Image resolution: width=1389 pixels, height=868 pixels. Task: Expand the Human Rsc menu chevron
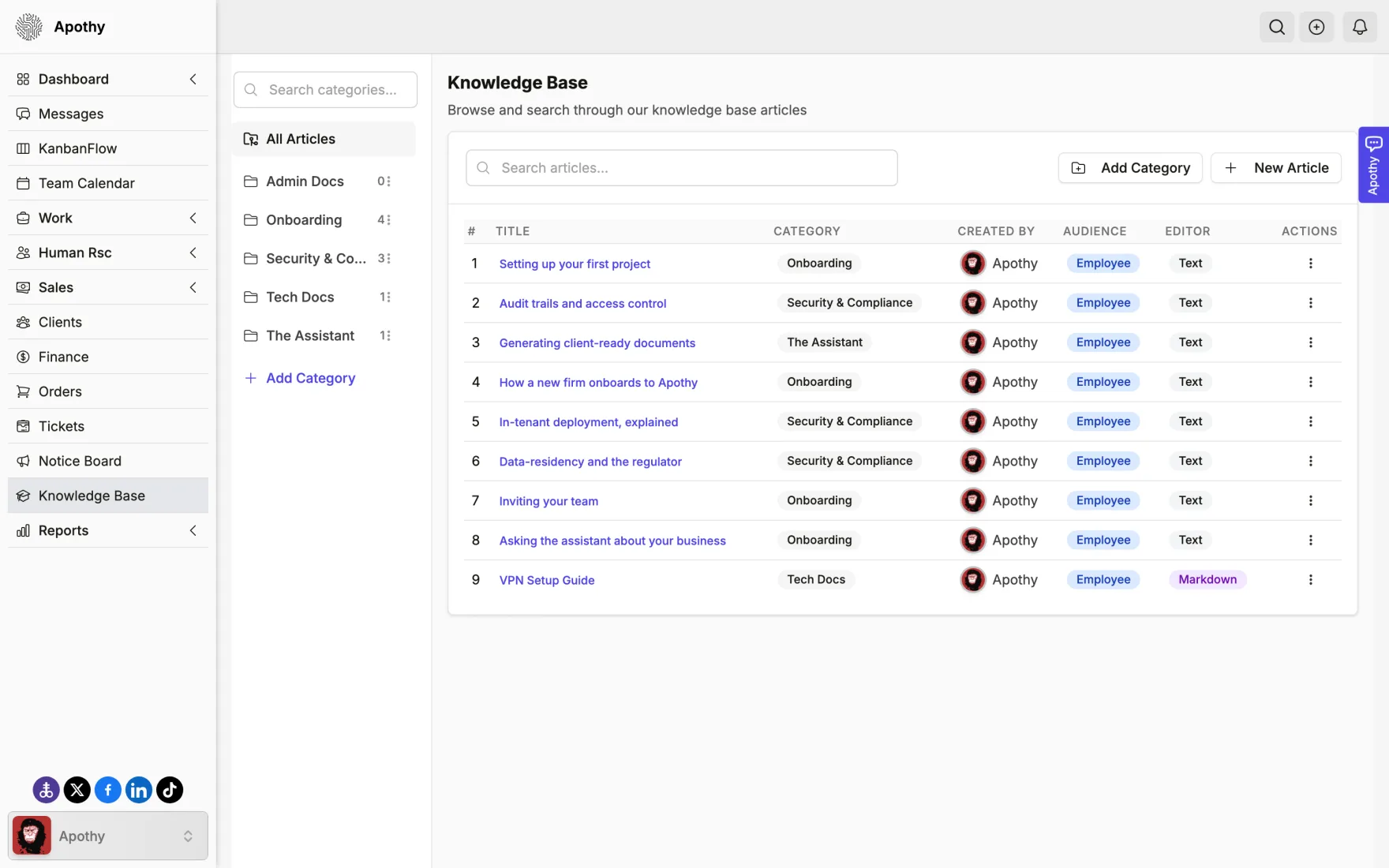(193, 253)
